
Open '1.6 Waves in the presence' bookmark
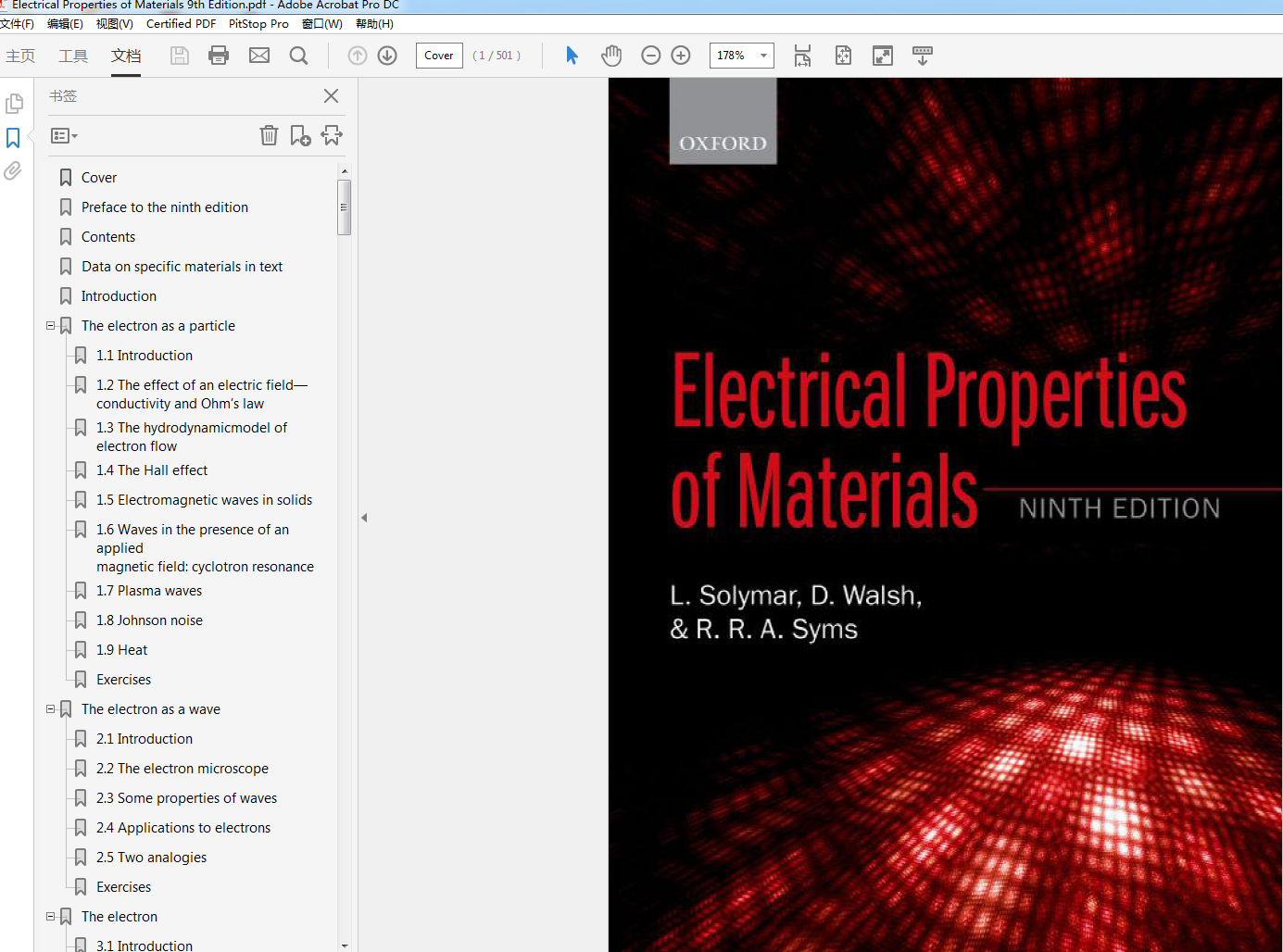click(205, 548)
